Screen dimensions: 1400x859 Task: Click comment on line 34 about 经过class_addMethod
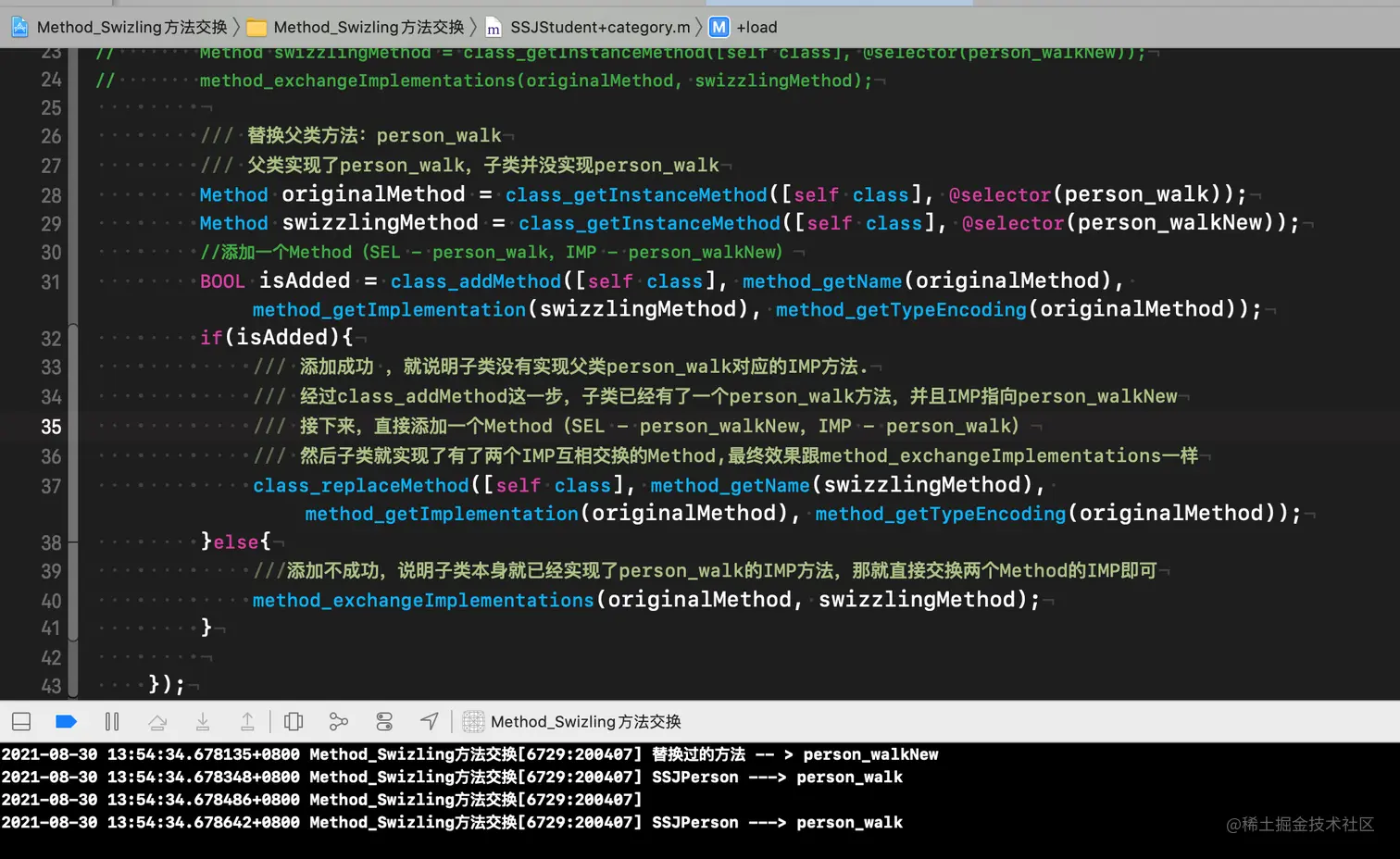pos(715,396)
